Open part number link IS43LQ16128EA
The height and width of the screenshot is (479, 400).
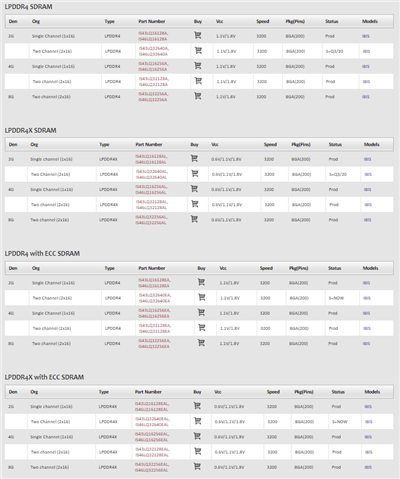[154, 280]
